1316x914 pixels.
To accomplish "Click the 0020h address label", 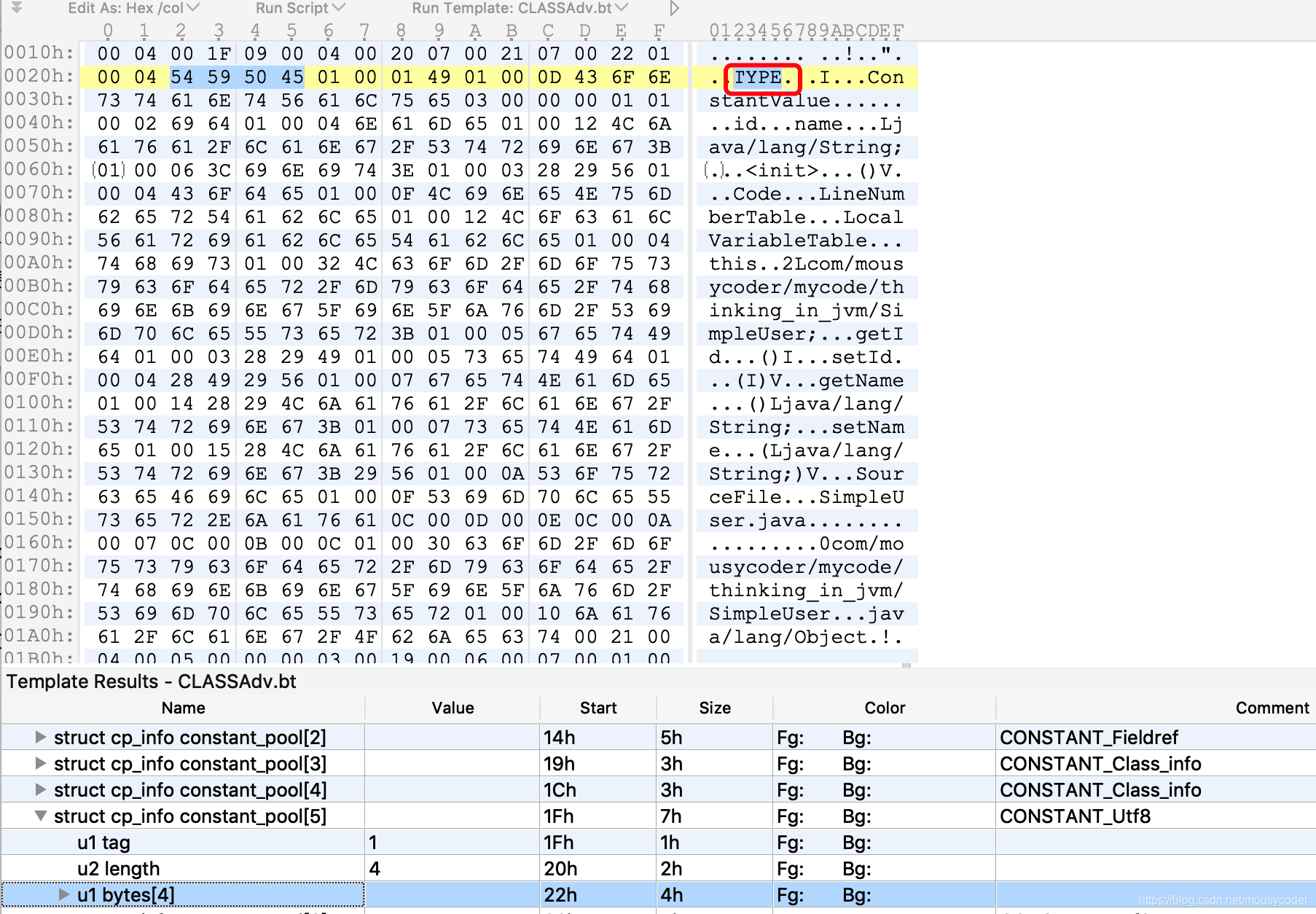I will click(39, 76).
